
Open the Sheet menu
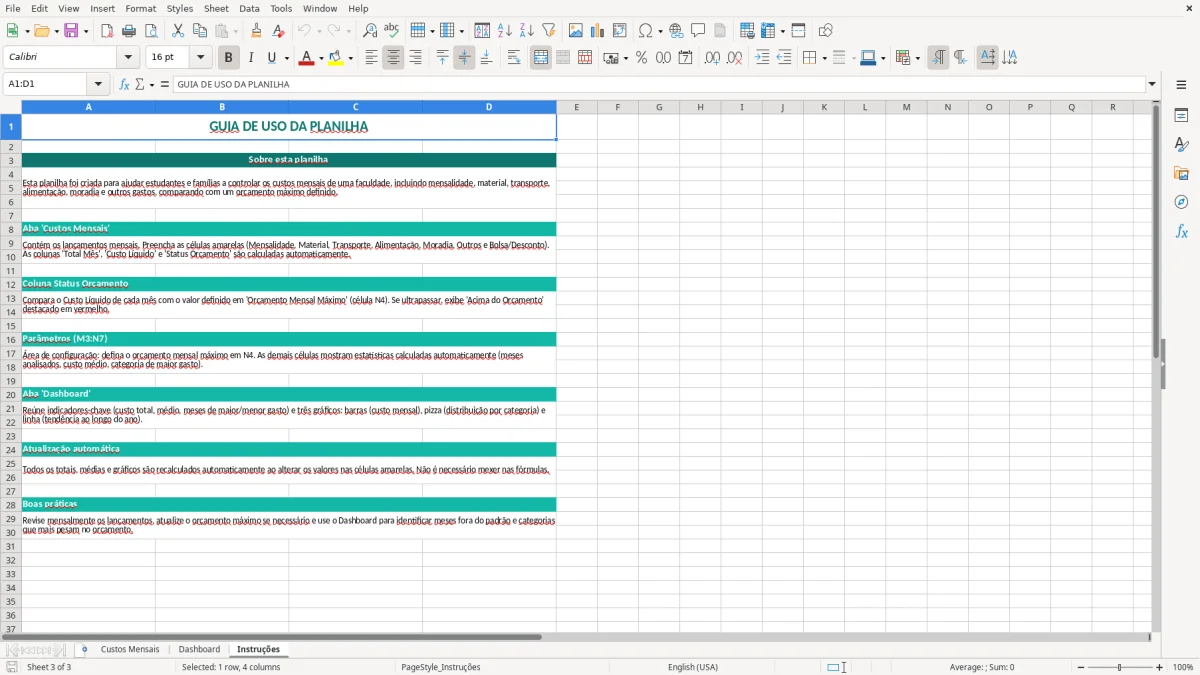tap(216, 8)
